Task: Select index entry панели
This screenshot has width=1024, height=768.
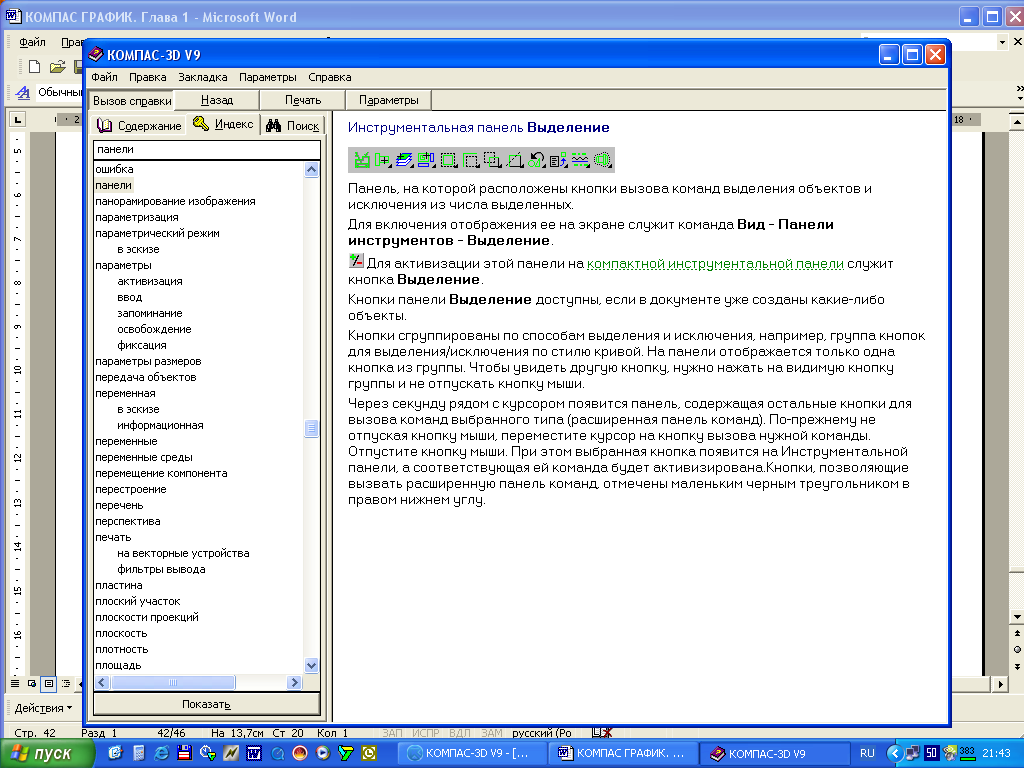Action: [114, 185]
